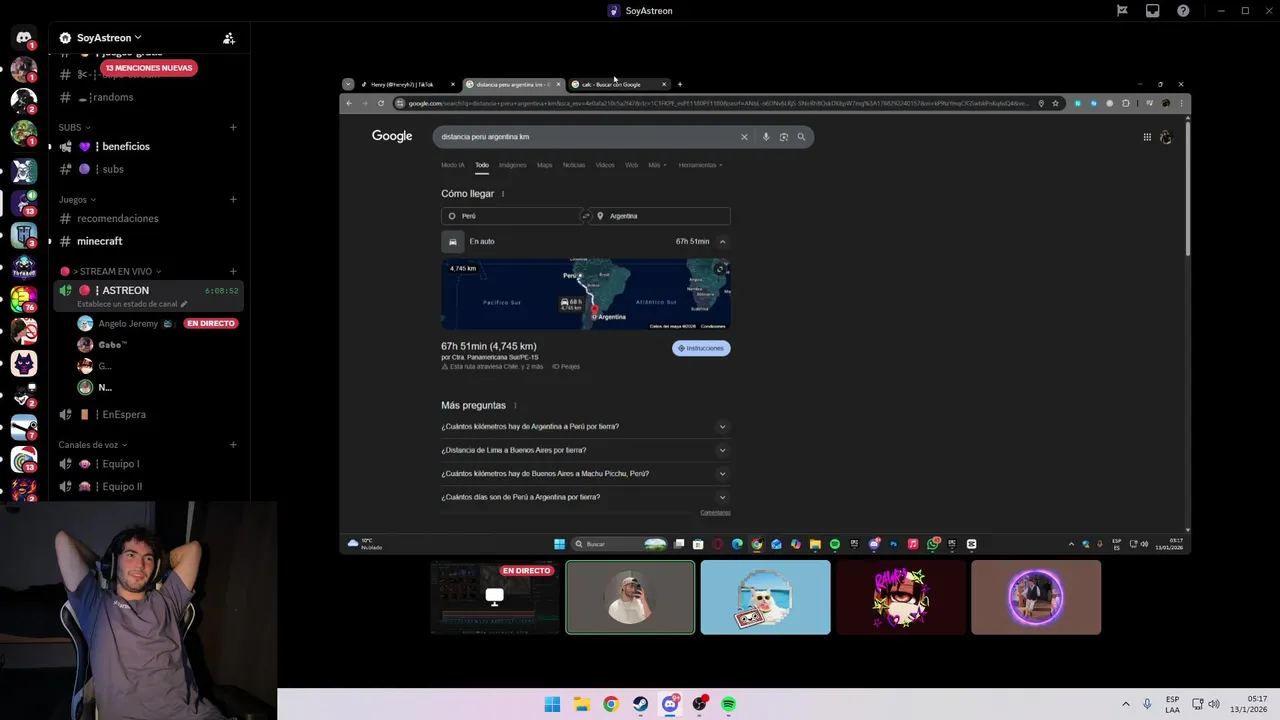
Task: Select the white cat participant tile
Action: pos(765,597)
